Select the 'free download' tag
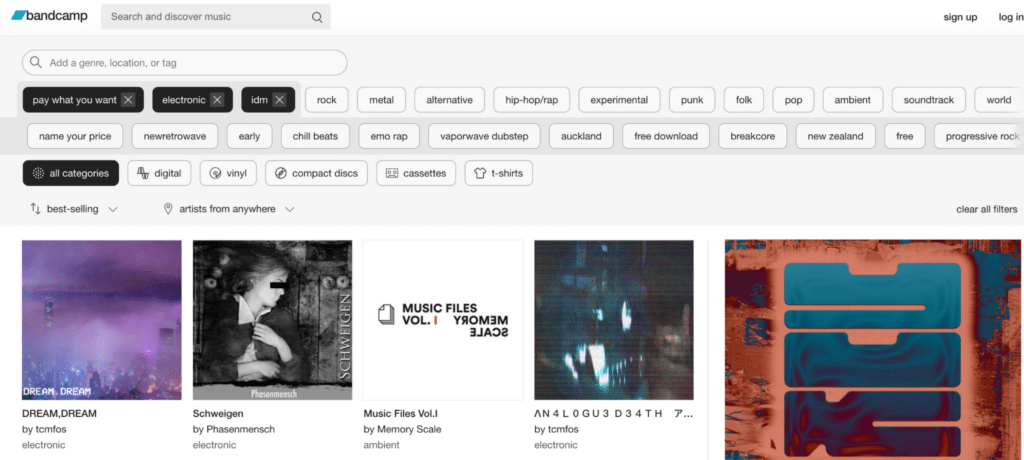Image resolution: width=1024 pixels, height=460 pixels. tap(666, 137)
